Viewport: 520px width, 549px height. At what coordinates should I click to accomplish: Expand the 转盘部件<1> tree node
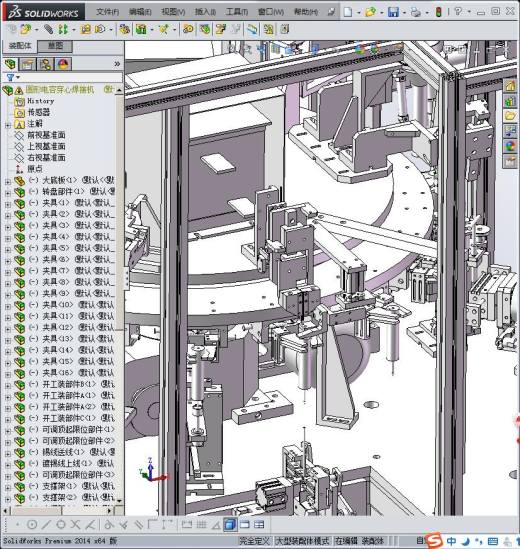pos(8,193)
